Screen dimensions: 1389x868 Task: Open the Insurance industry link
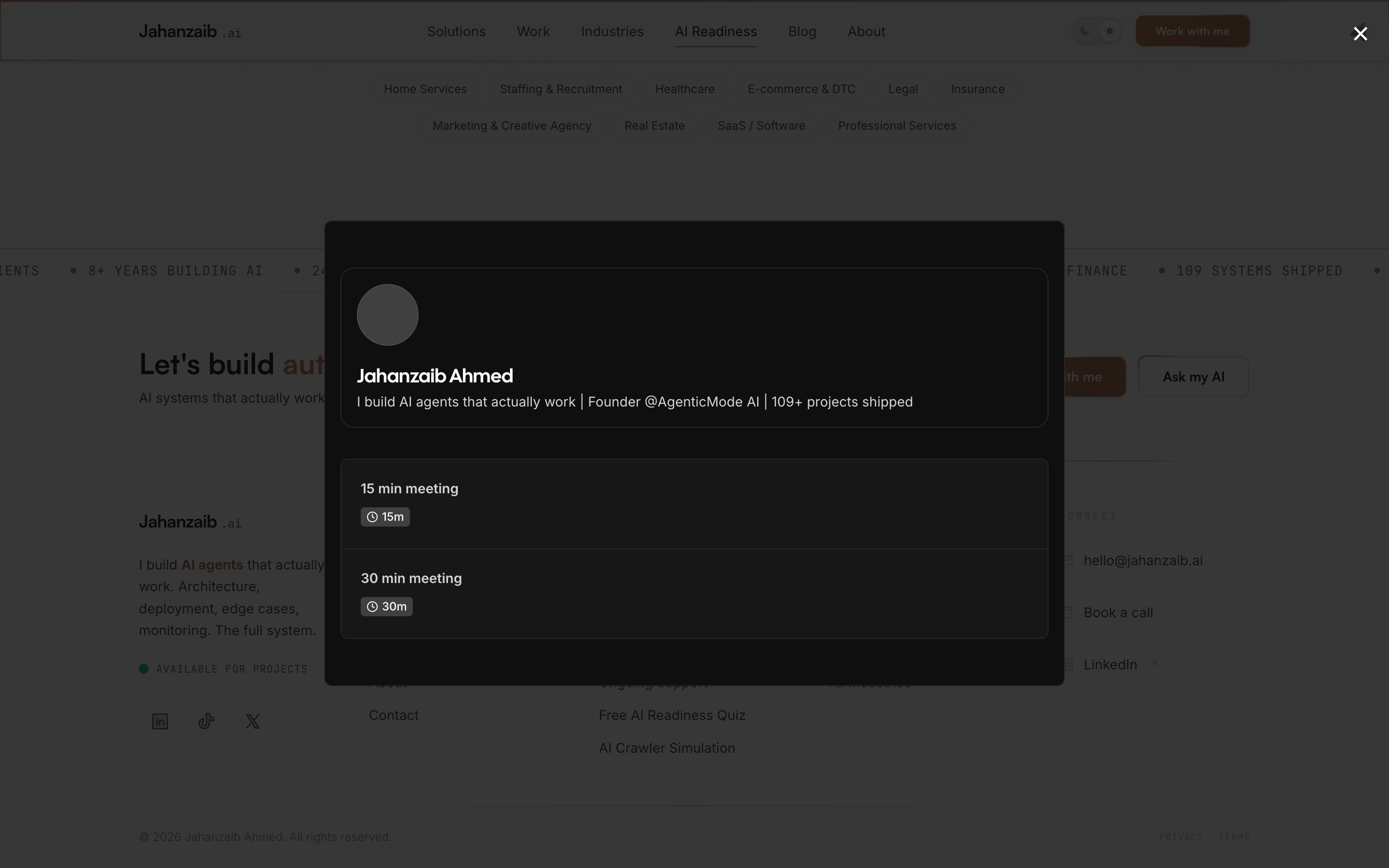(978, 89)
